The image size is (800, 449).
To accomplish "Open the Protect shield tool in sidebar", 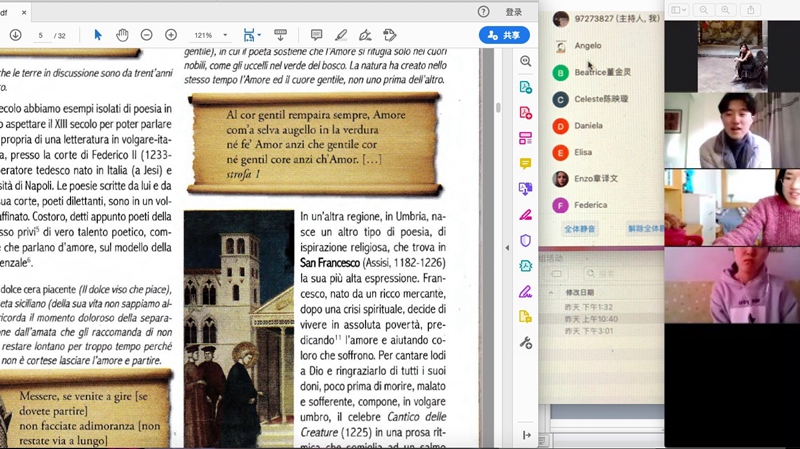I will coord(525,240).
